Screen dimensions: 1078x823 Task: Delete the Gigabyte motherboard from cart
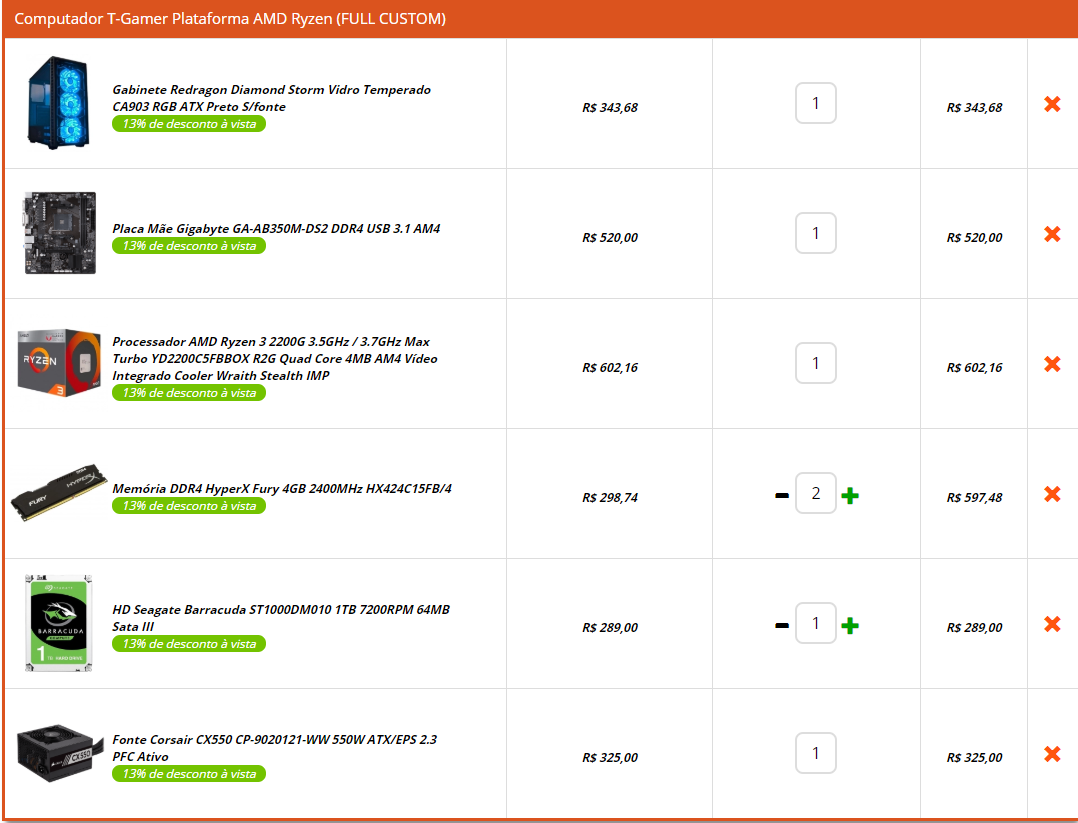(x=1052, y=234)
